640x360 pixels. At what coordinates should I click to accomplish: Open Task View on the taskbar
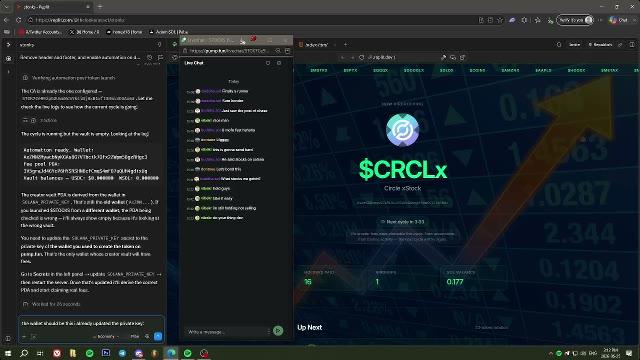(40, 353)
